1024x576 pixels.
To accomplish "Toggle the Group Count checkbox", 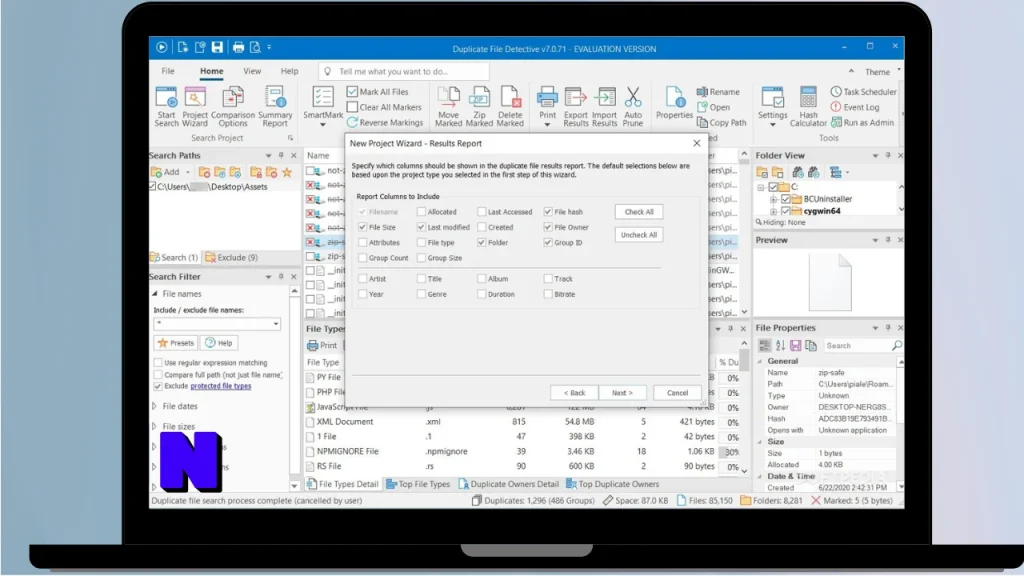I will (x=362, y=258).
